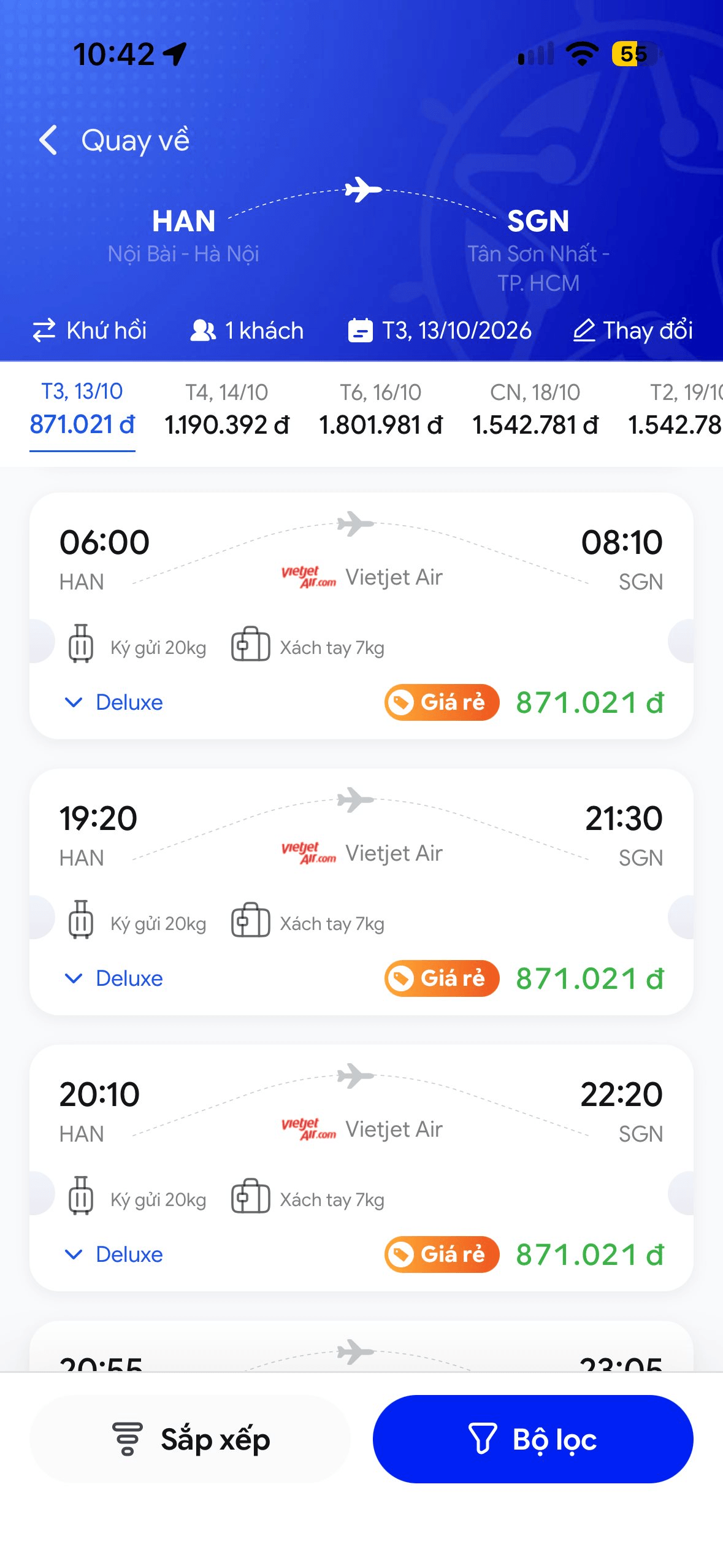Tap the Thay đổi link to modify search
This screenshot has width=723, height=1568.
[x=648, y=330]
